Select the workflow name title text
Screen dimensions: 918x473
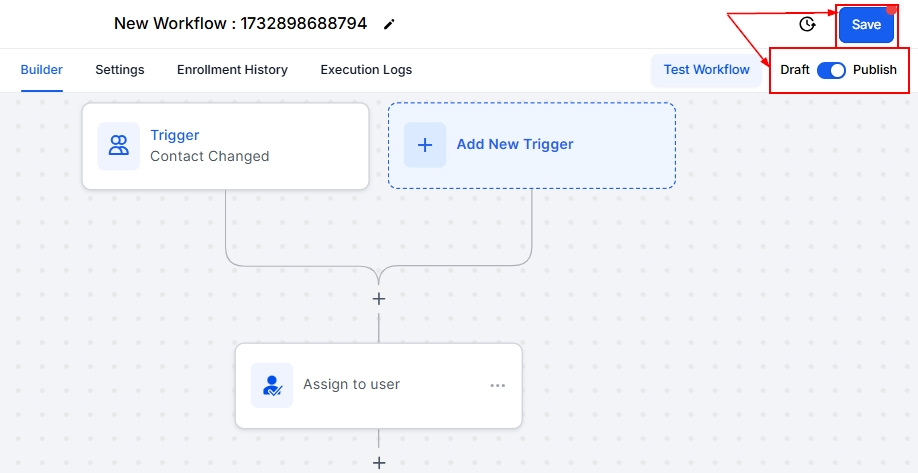(240, 23)
